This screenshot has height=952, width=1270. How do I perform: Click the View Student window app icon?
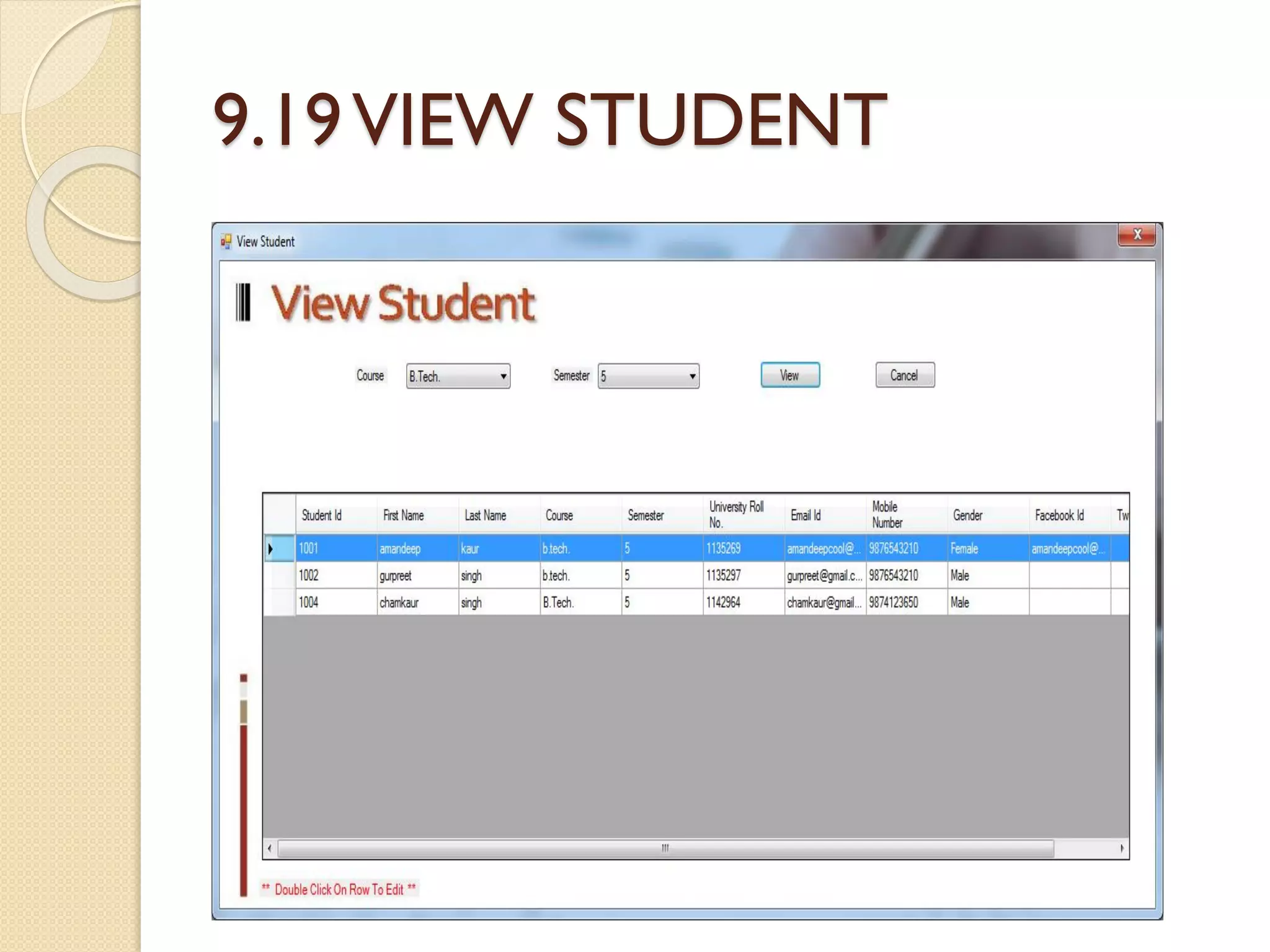[226, 241]
